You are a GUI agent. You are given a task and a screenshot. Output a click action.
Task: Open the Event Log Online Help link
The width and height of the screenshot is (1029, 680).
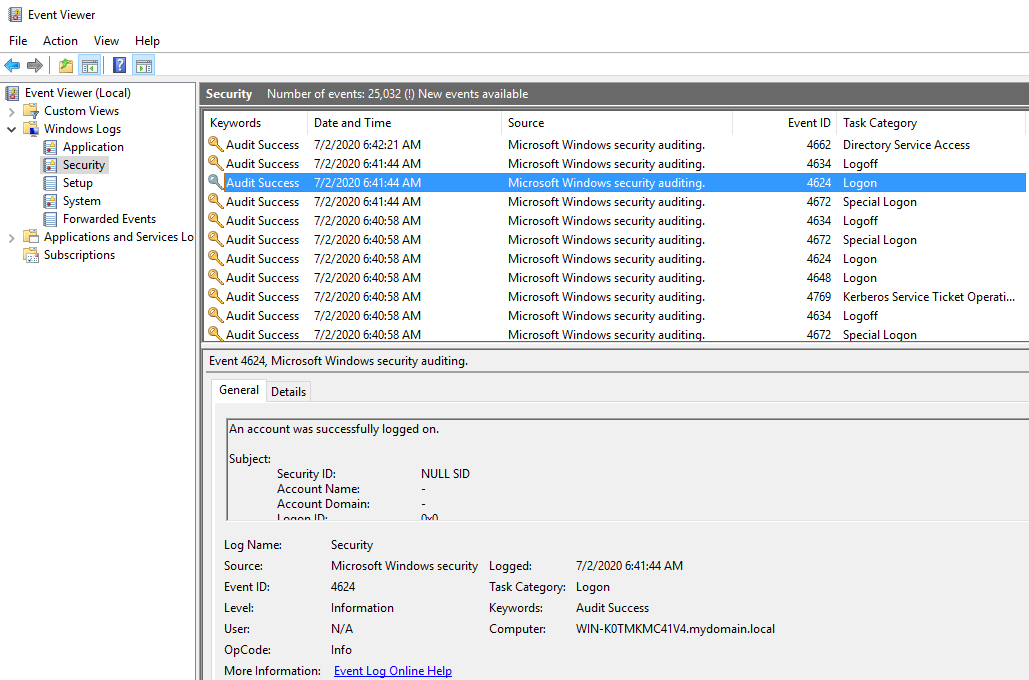(x=392, y=671)
